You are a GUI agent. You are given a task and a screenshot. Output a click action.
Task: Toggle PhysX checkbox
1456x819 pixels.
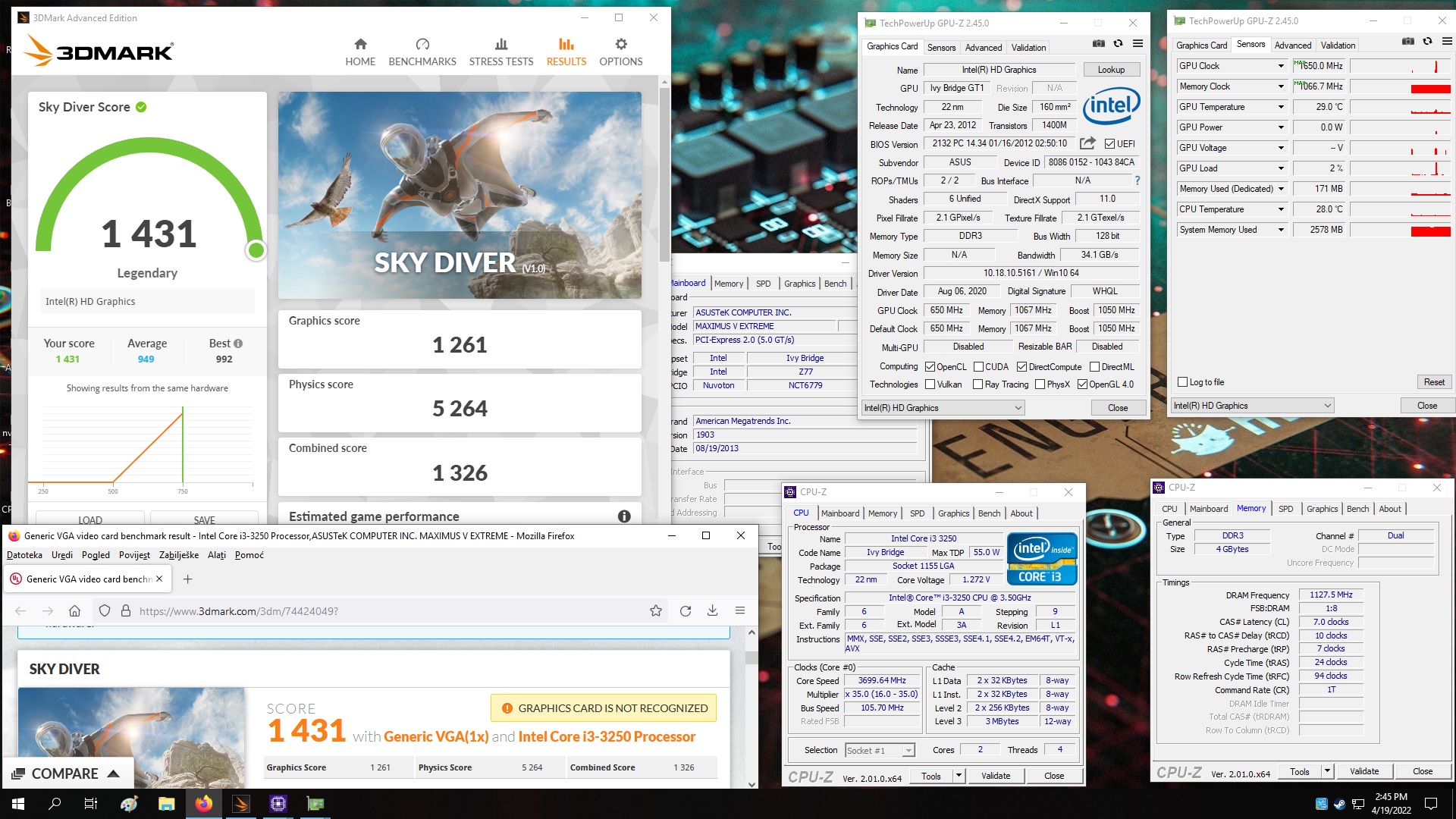coord(1040,384)
